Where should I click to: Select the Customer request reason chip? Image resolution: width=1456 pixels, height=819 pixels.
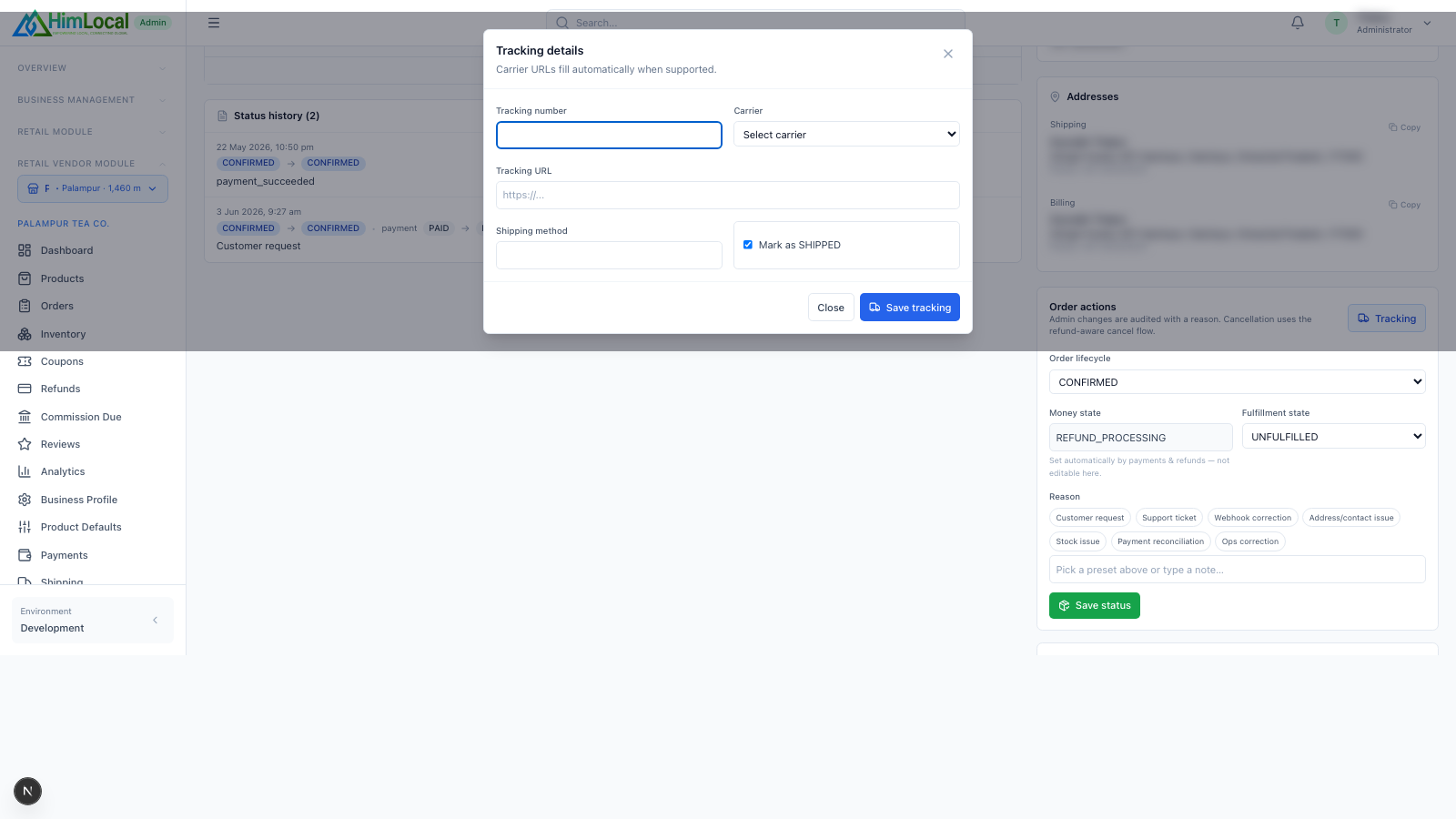click(1090, 518)
